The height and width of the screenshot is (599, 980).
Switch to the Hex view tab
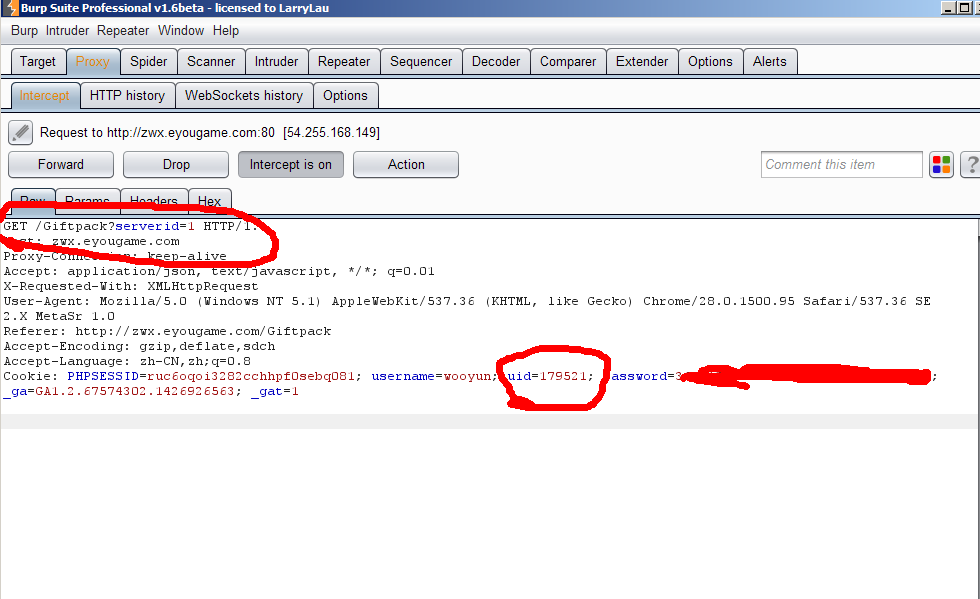click(x=209, y=201)
